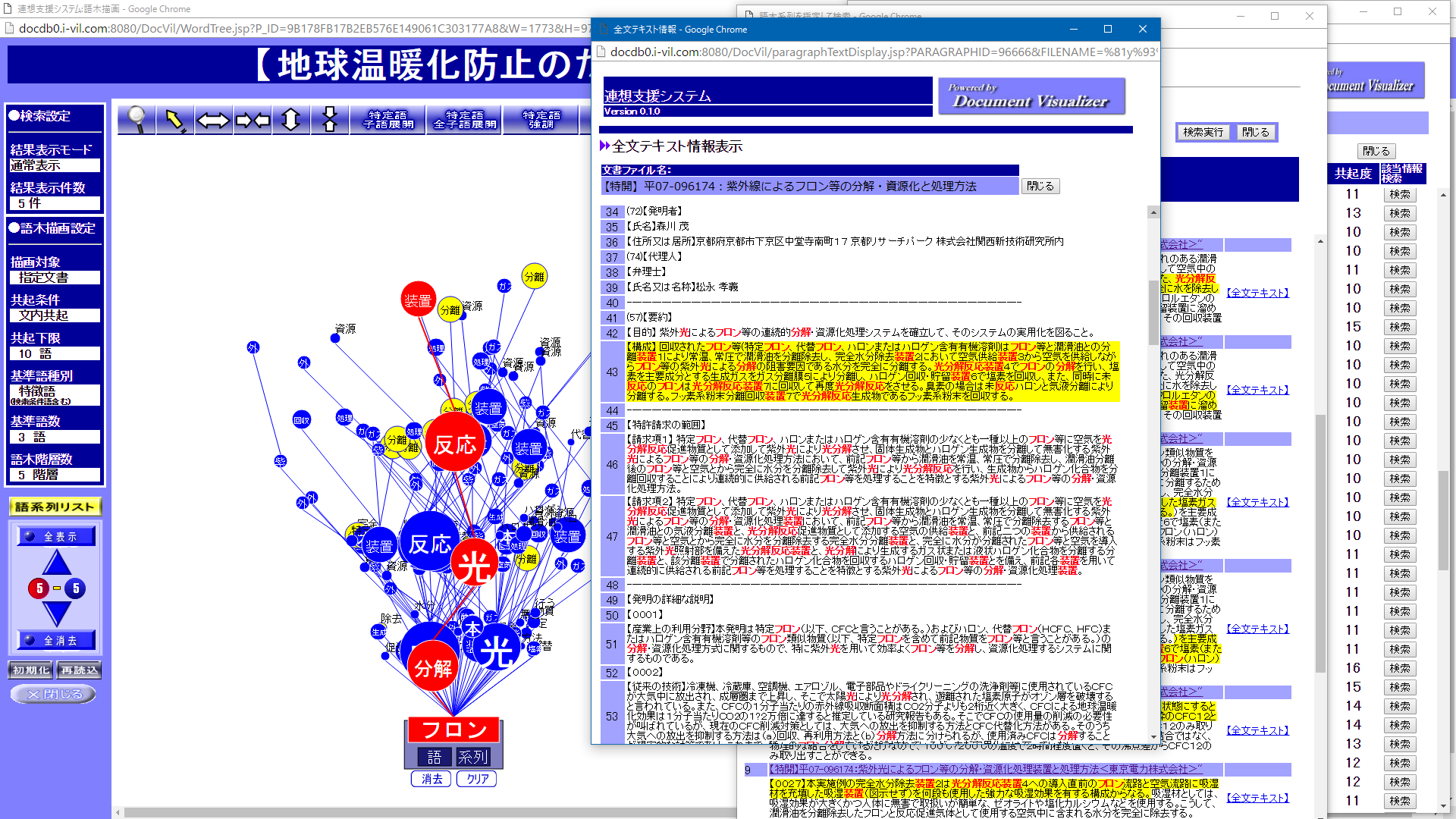Click 特定語子語展開 toolbar button
This screenshot has height=819, width=1456.
tap(388, 120)
